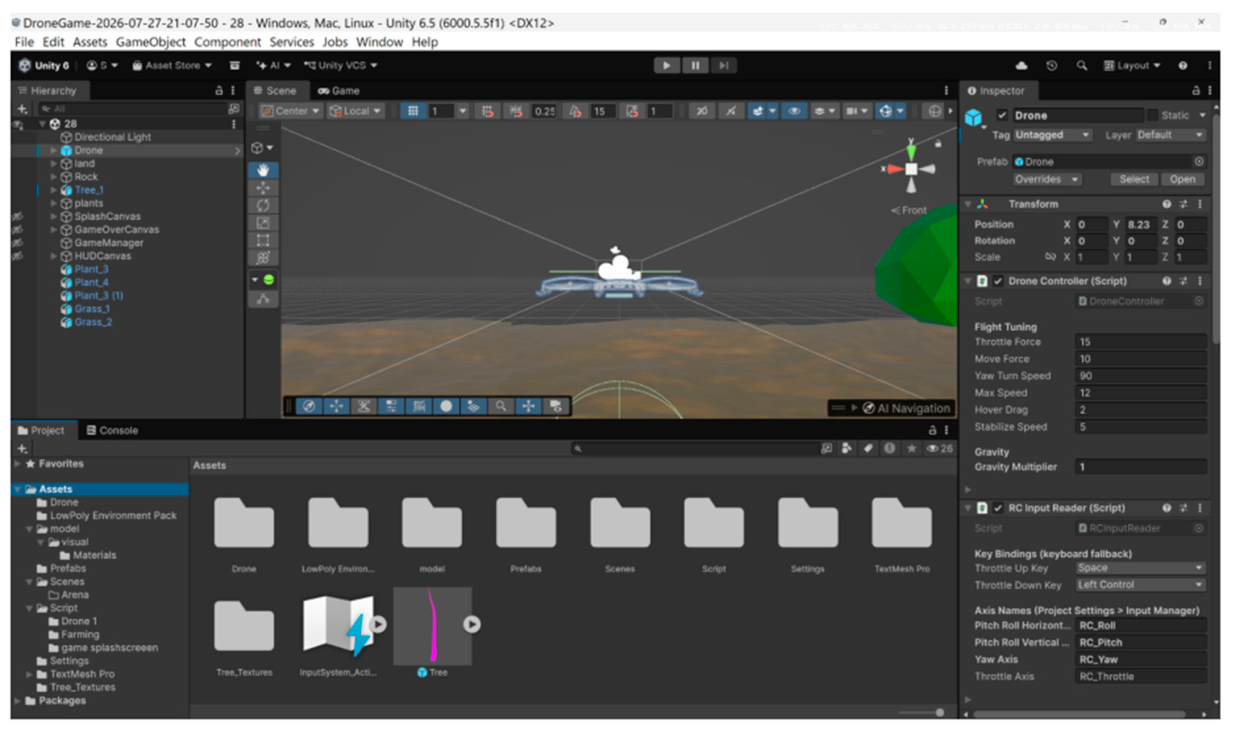The image size is (1234, 733).
Task: Open the Asset Store button
Action: click(x=171, y=66)
